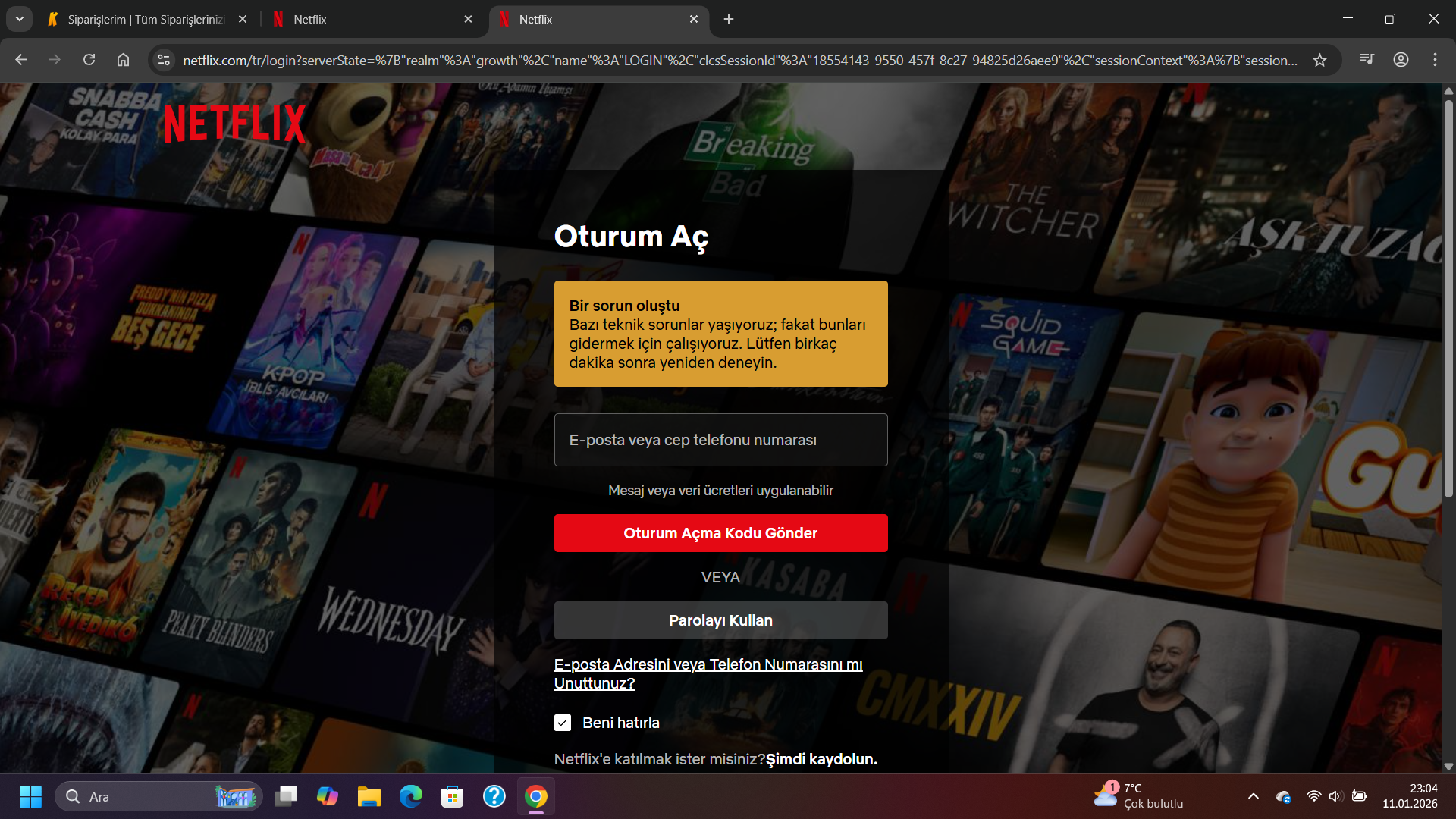Focus the e-posta veya cep telefonu field

click(x=720, y=440)
